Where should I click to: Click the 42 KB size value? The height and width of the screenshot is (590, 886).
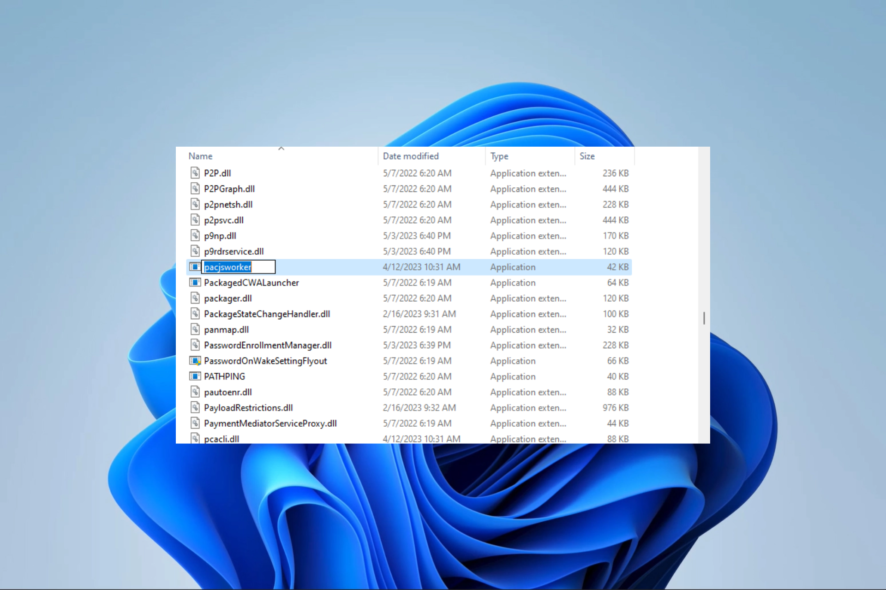618,267
